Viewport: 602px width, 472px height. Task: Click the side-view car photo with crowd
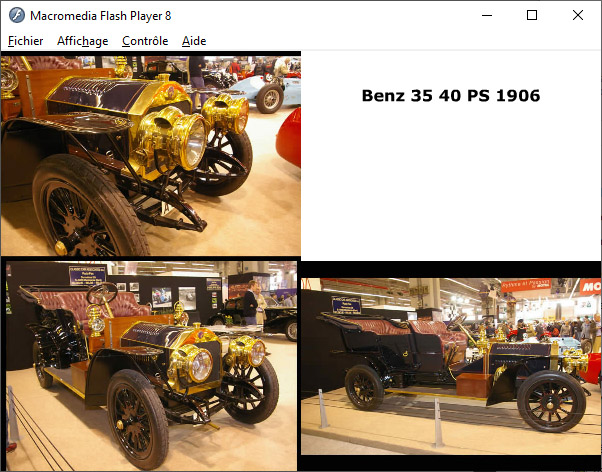[x=451, y=366]
